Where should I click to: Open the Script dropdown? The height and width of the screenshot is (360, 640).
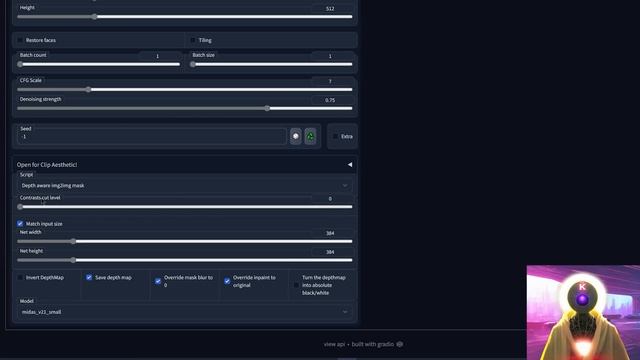click(x=185, y=185)
